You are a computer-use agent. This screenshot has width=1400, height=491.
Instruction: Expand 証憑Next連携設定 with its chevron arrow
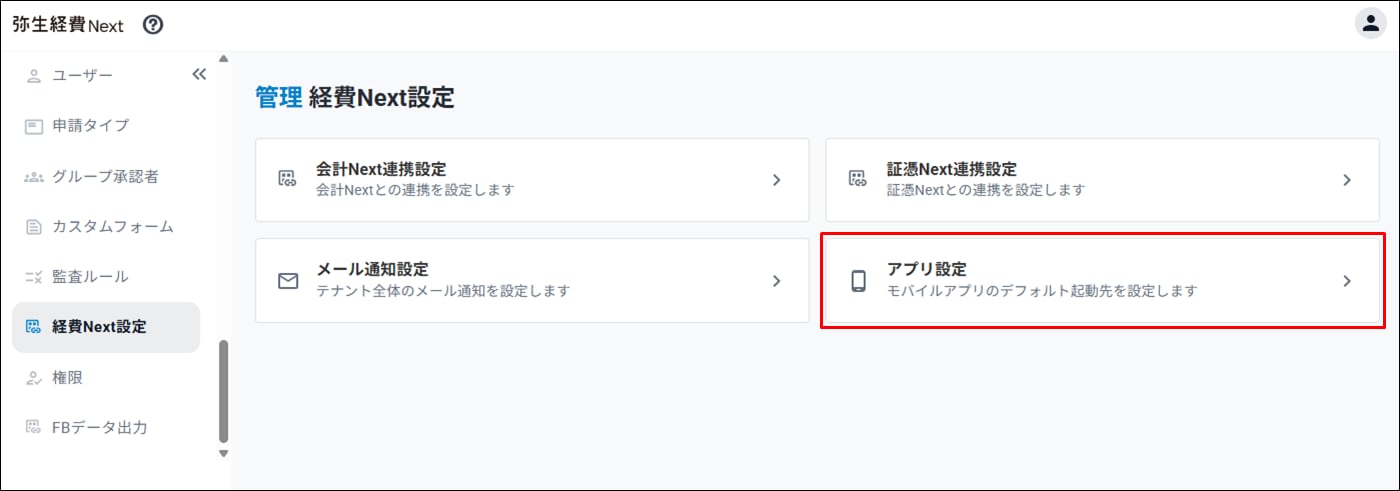tap(1347, 180)
